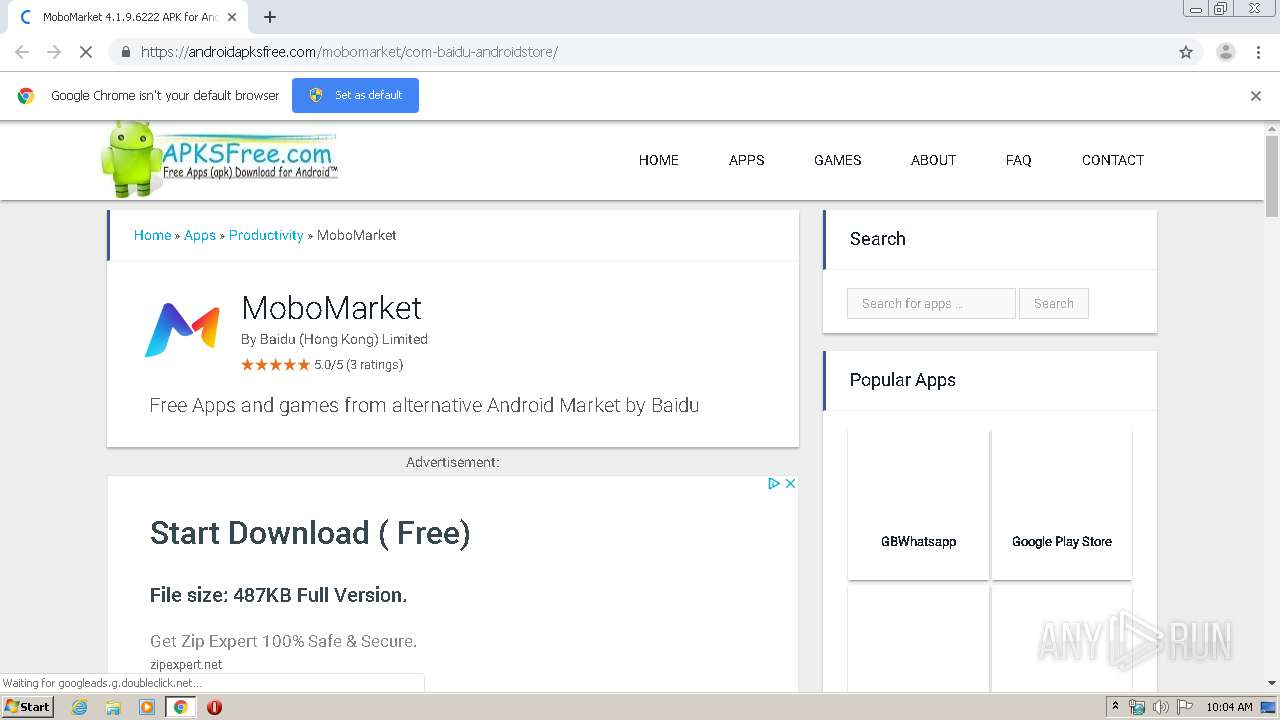This screenshot has width=1280, height=720.
Task: Follow the Productivity breadcrumb link
Action: point(266,235)
